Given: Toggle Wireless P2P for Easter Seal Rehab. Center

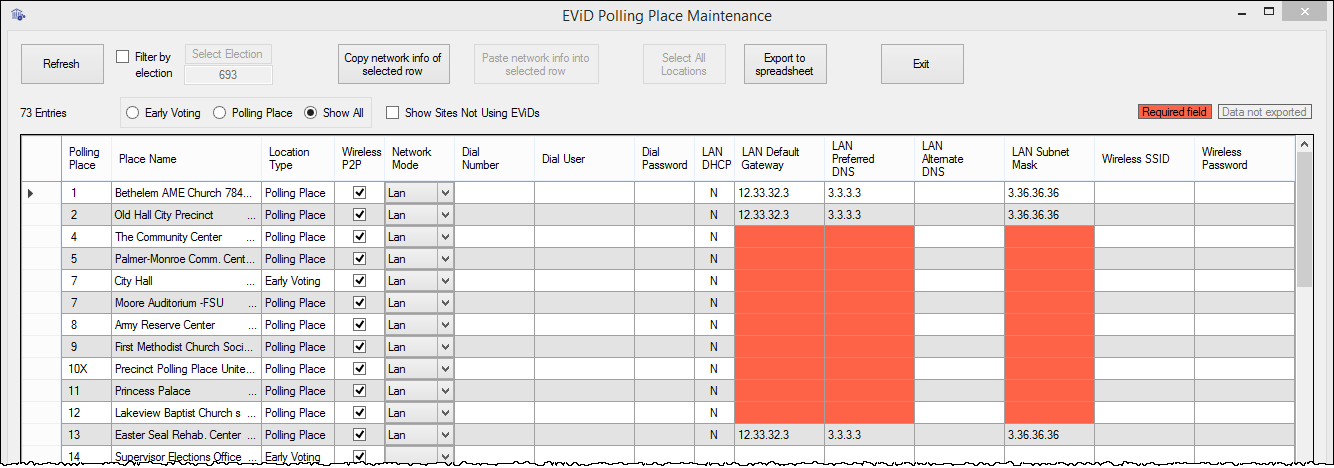Looking at the screenshot, I should click(359, 435).
